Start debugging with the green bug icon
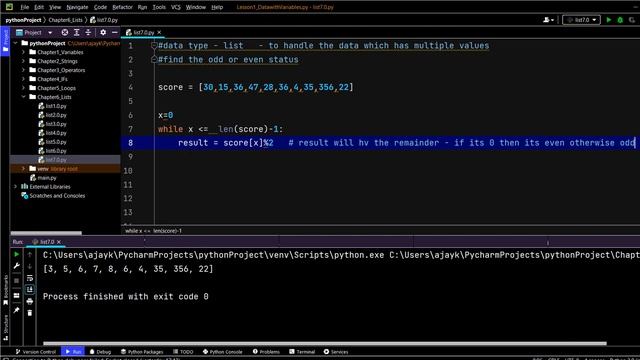The height and width of the screenshot is (360, 640). click(620, 20)
